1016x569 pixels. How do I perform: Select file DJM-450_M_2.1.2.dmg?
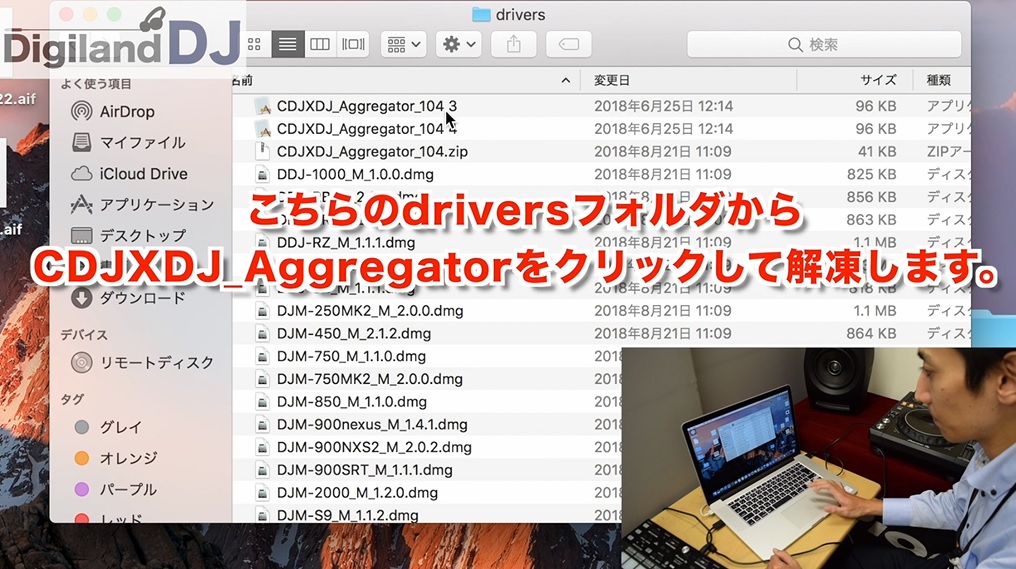pyautogui.click(x=354, y=333)
